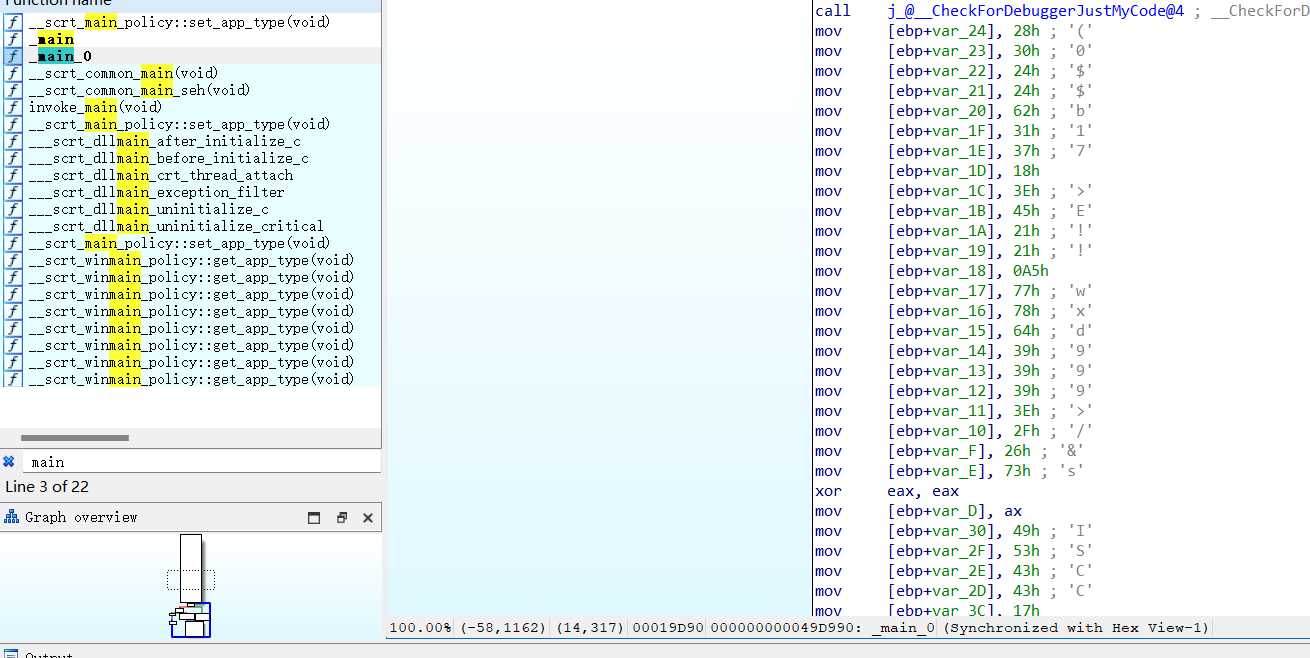Select ___scrt_dllmain_crt_thread_attach row
Viewport: 1310px width, 658px height.
pyautogui.click(x=191, y=175)
